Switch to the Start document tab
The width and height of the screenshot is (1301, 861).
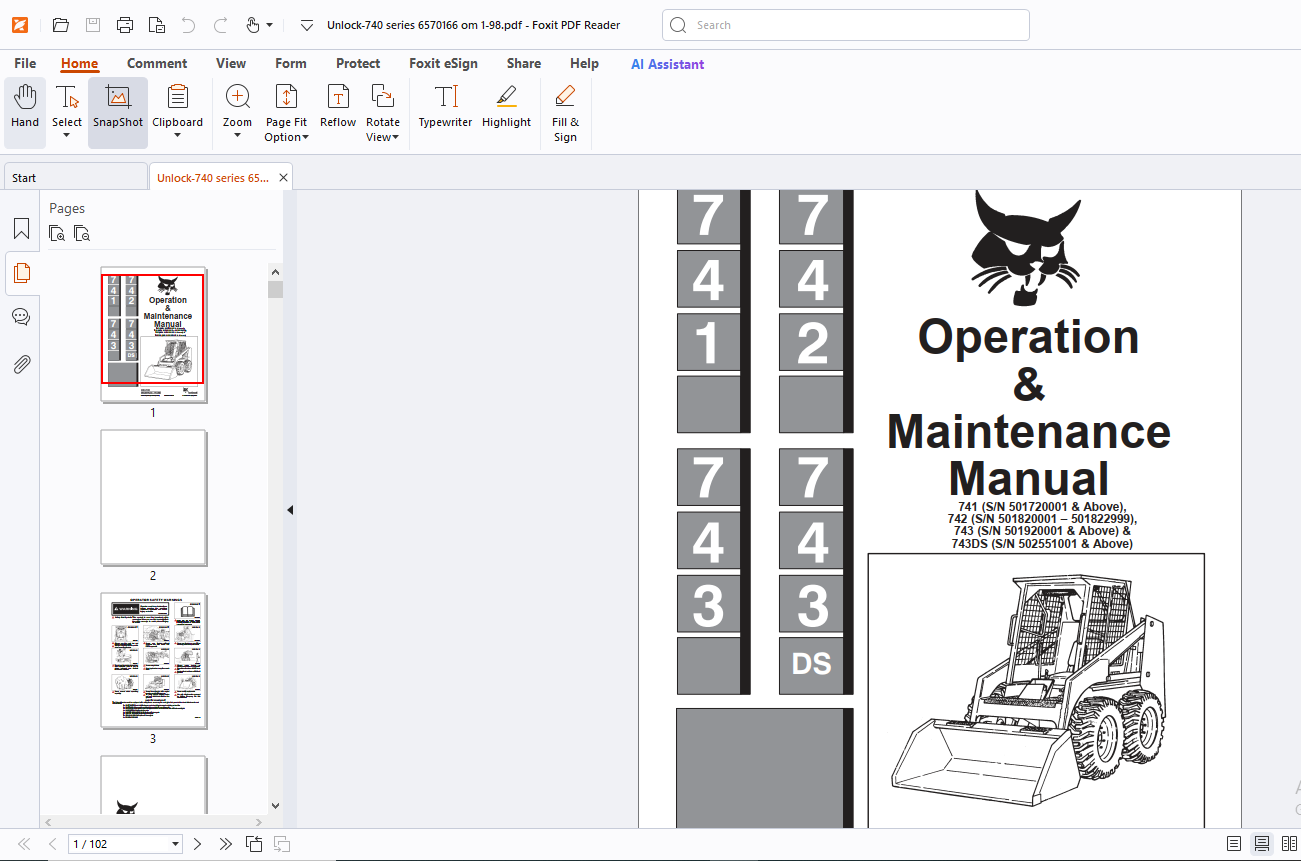75,178
